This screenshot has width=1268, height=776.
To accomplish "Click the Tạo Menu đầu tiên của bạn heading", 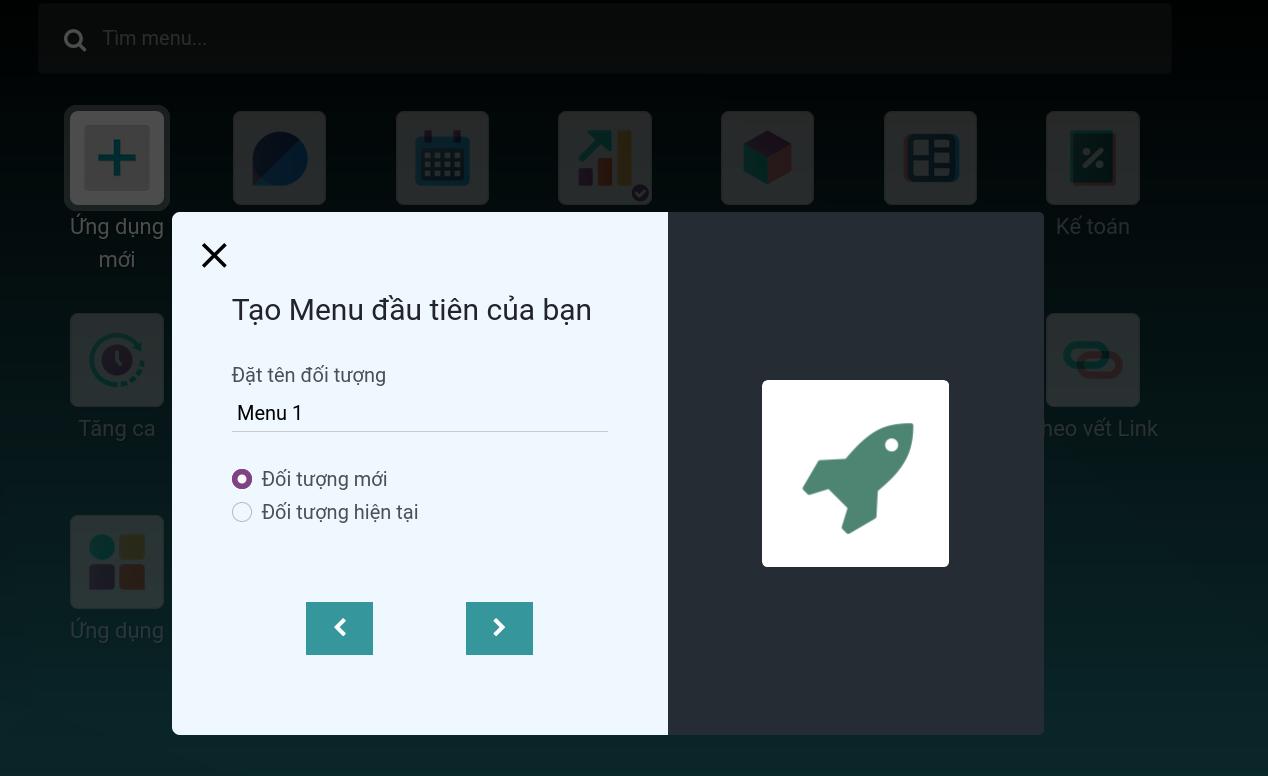I will point(412,310).
